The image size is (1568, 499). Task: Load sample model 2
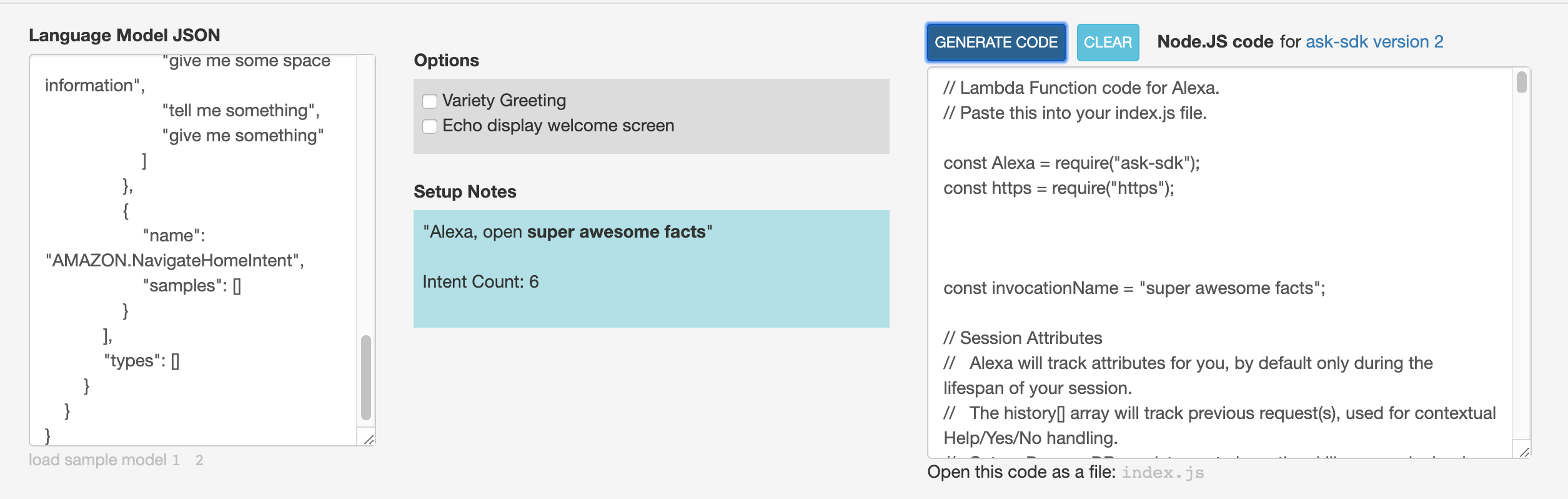tap(199, 460)
